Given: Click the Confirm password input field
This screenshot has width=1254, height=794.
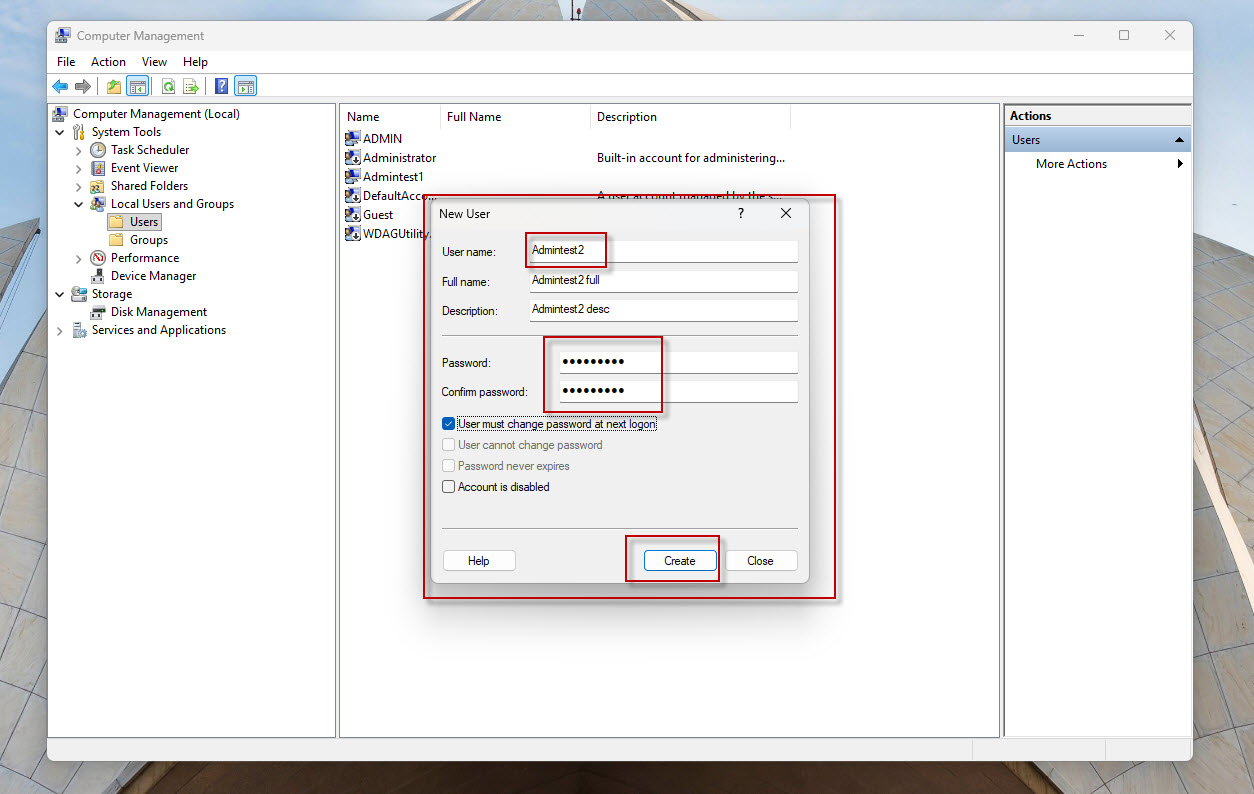Looking at the screenshot, I should [x=678, y=391].
